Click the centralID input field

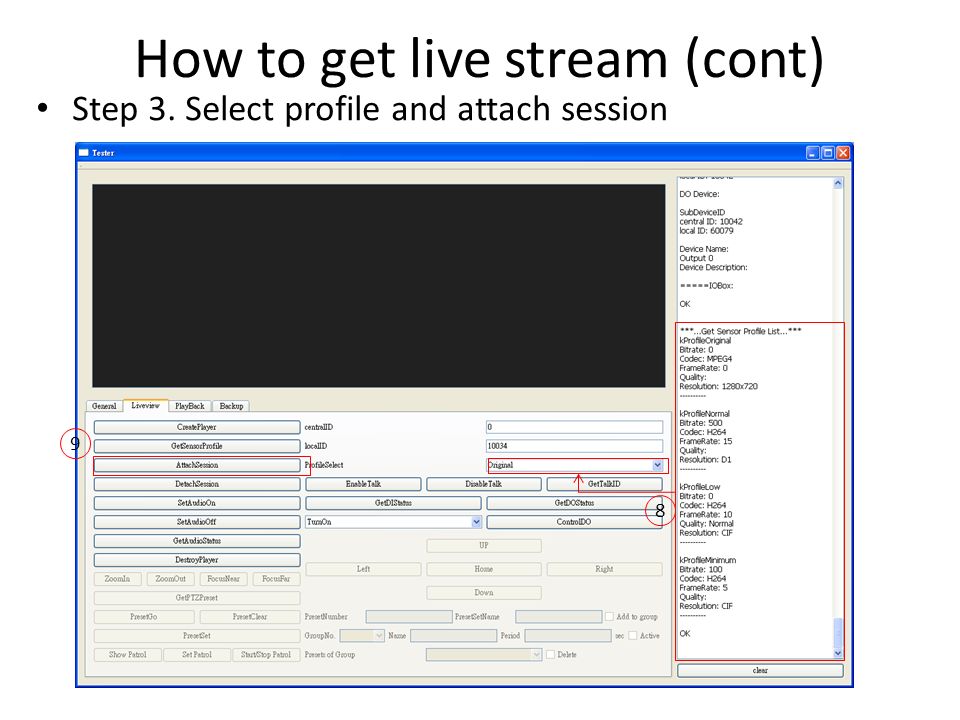[x=574, y=427]
